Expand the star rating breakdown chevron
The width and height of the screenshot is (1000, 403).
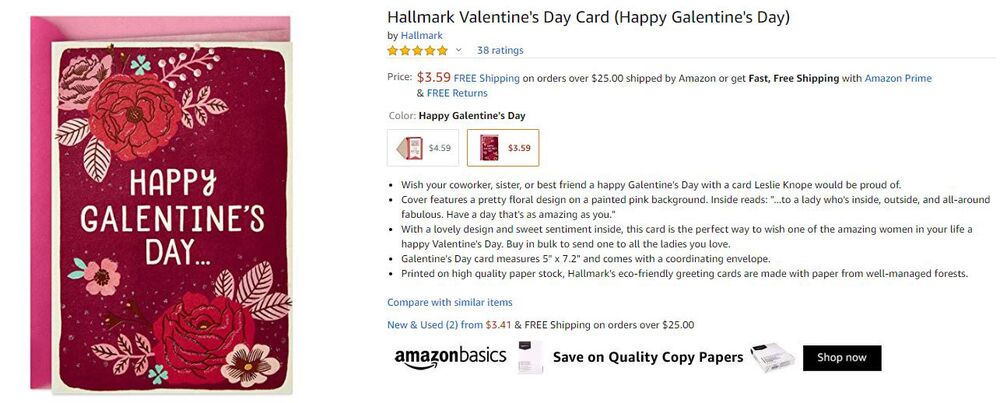(x=459, y=50)
